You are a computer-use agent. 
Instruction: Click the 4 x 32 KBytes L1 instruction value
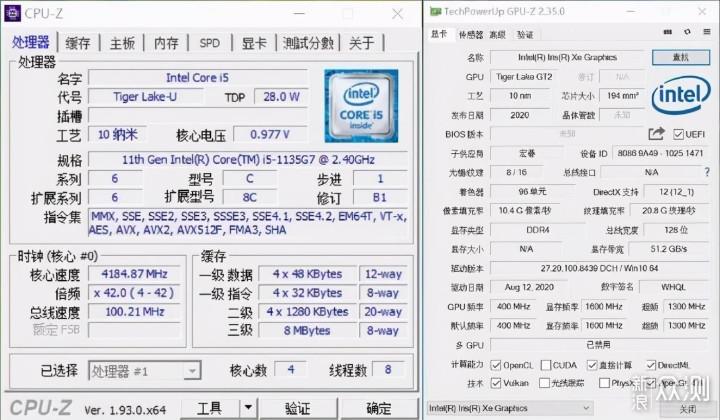tap(307, 293)
